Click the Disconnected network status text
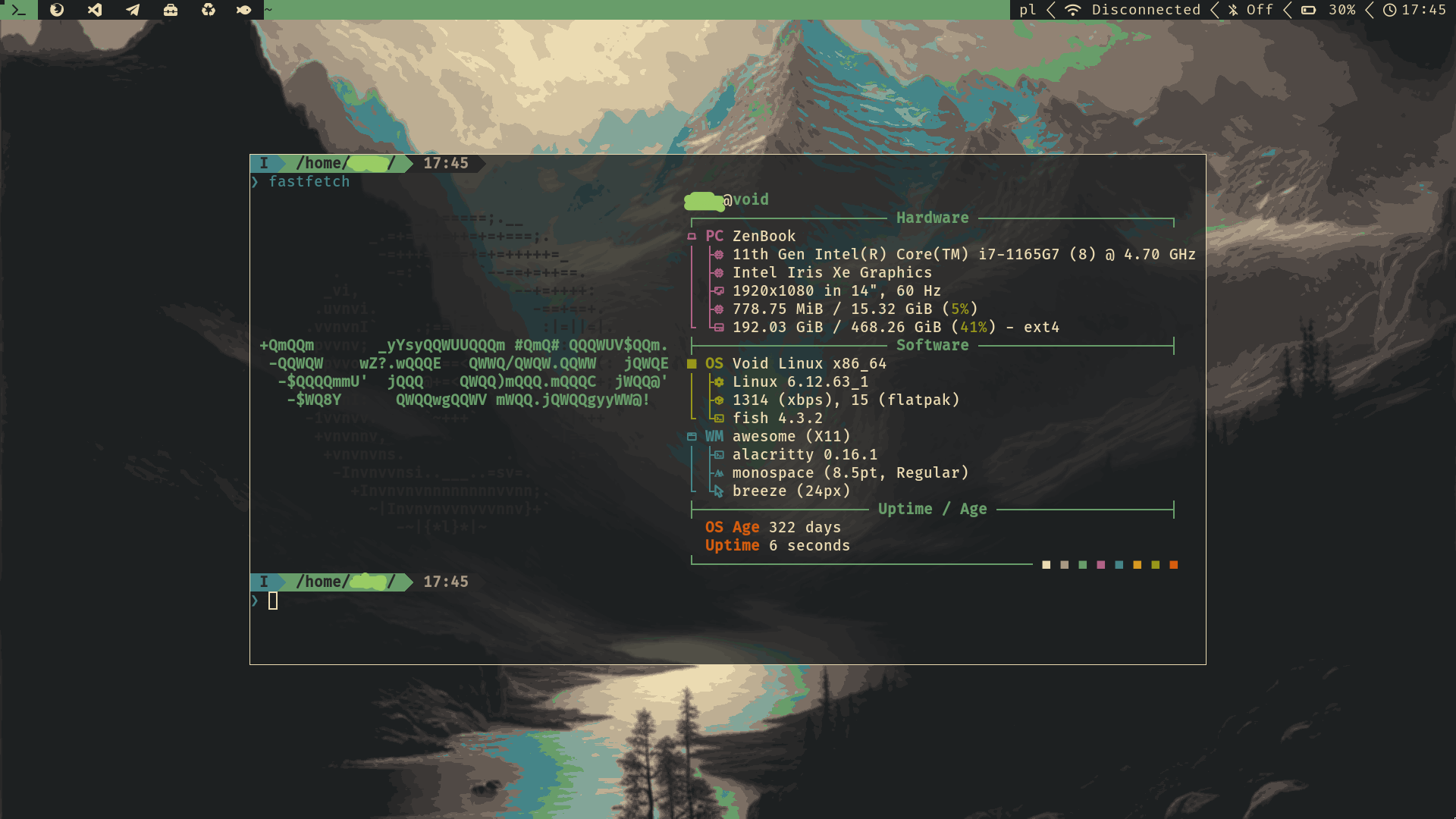 click(1146, 10)
